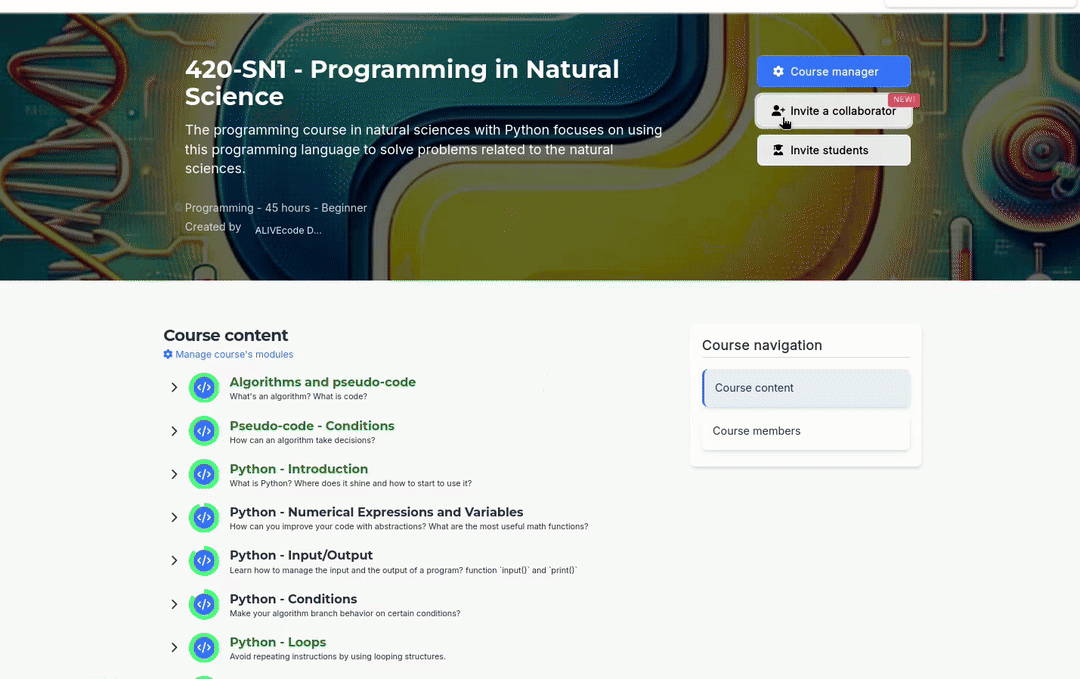
Task: Click Invite a collaborator button
Action: (833, 111)
